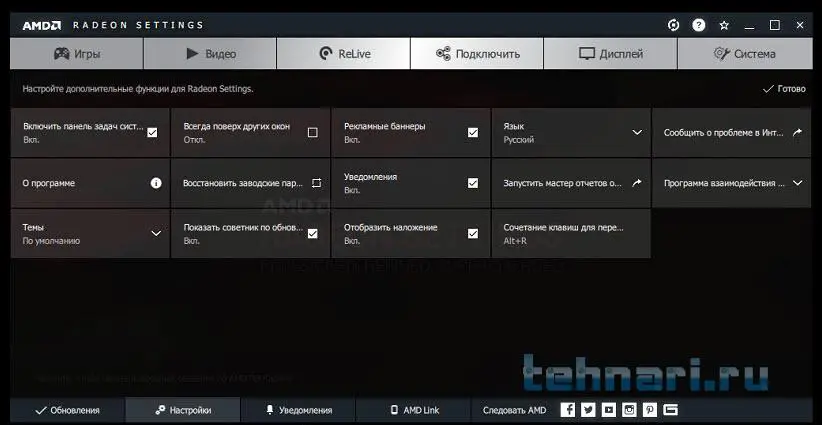Viewport: 822px width, 425px height.
Task: Click Сообщить о проблеме в Интернете tile text
Action: click(723, 133)
